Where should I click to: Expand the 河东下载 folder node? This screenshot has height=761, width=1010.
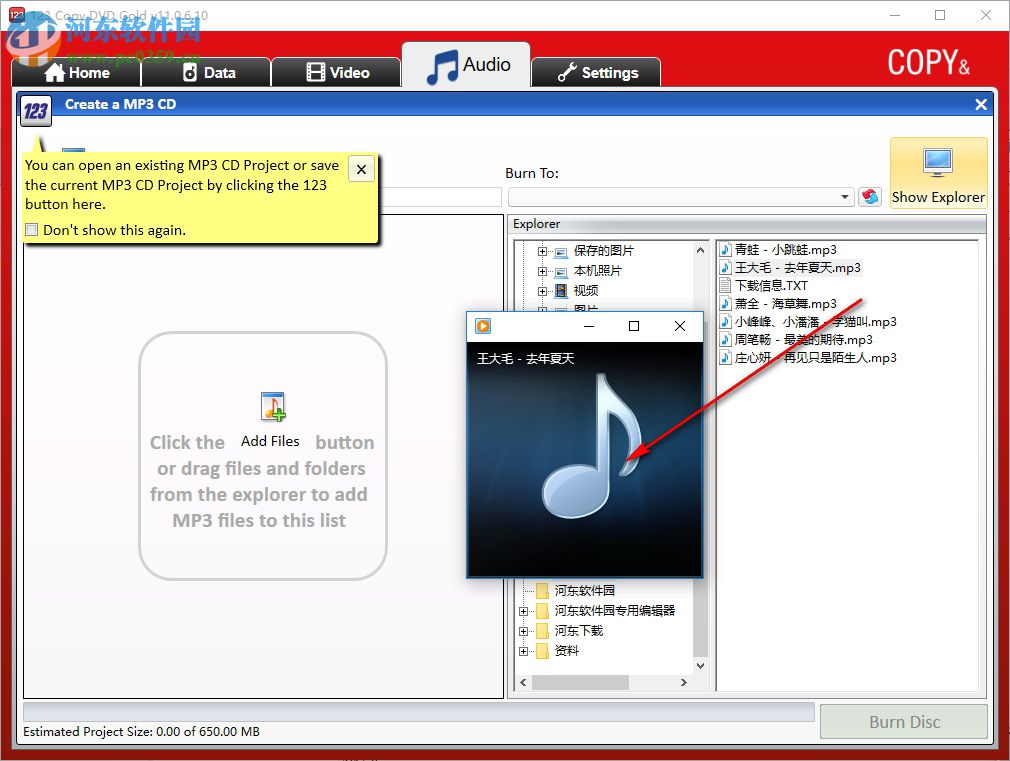[524, 631]
